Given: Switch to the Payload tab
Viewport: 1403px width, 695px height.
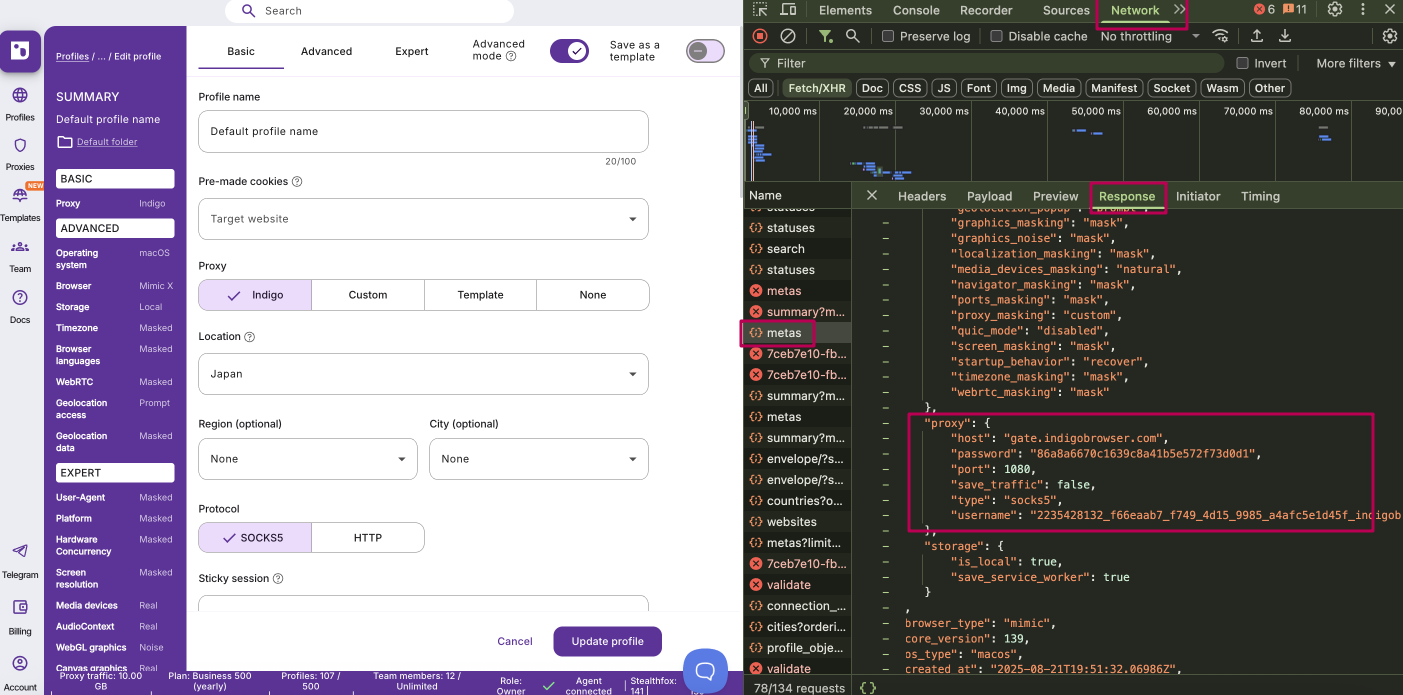Looking at the screenshot, I should pos(989,196).
